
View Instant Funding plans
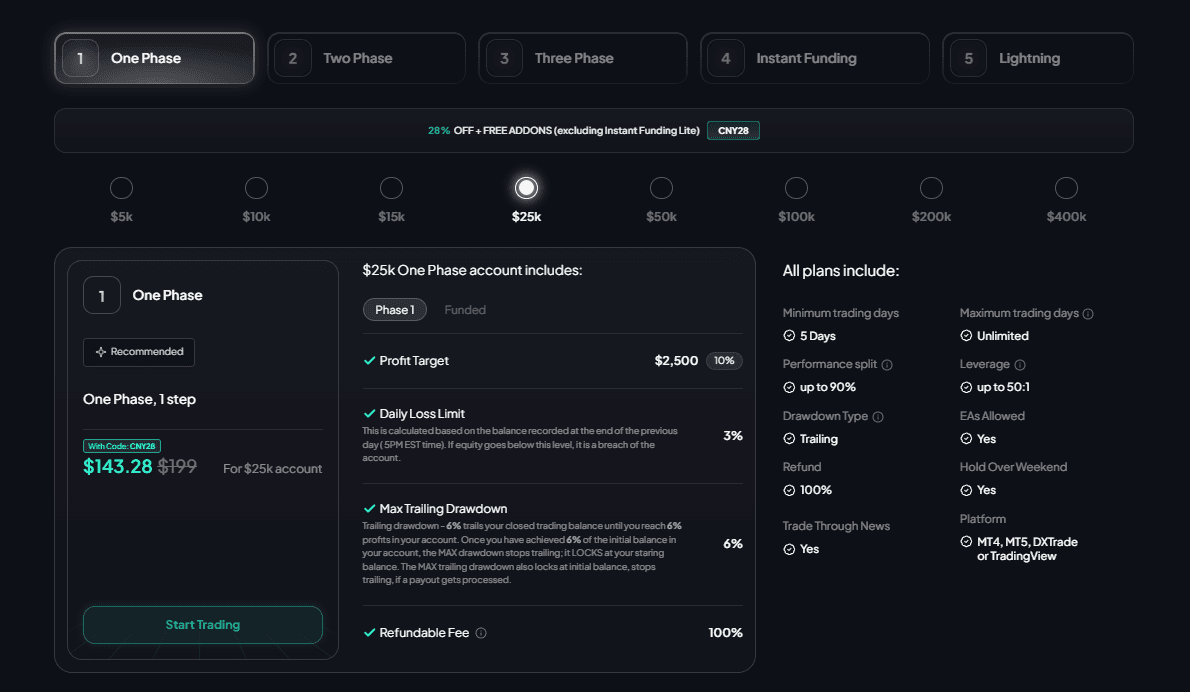[815, 57]
